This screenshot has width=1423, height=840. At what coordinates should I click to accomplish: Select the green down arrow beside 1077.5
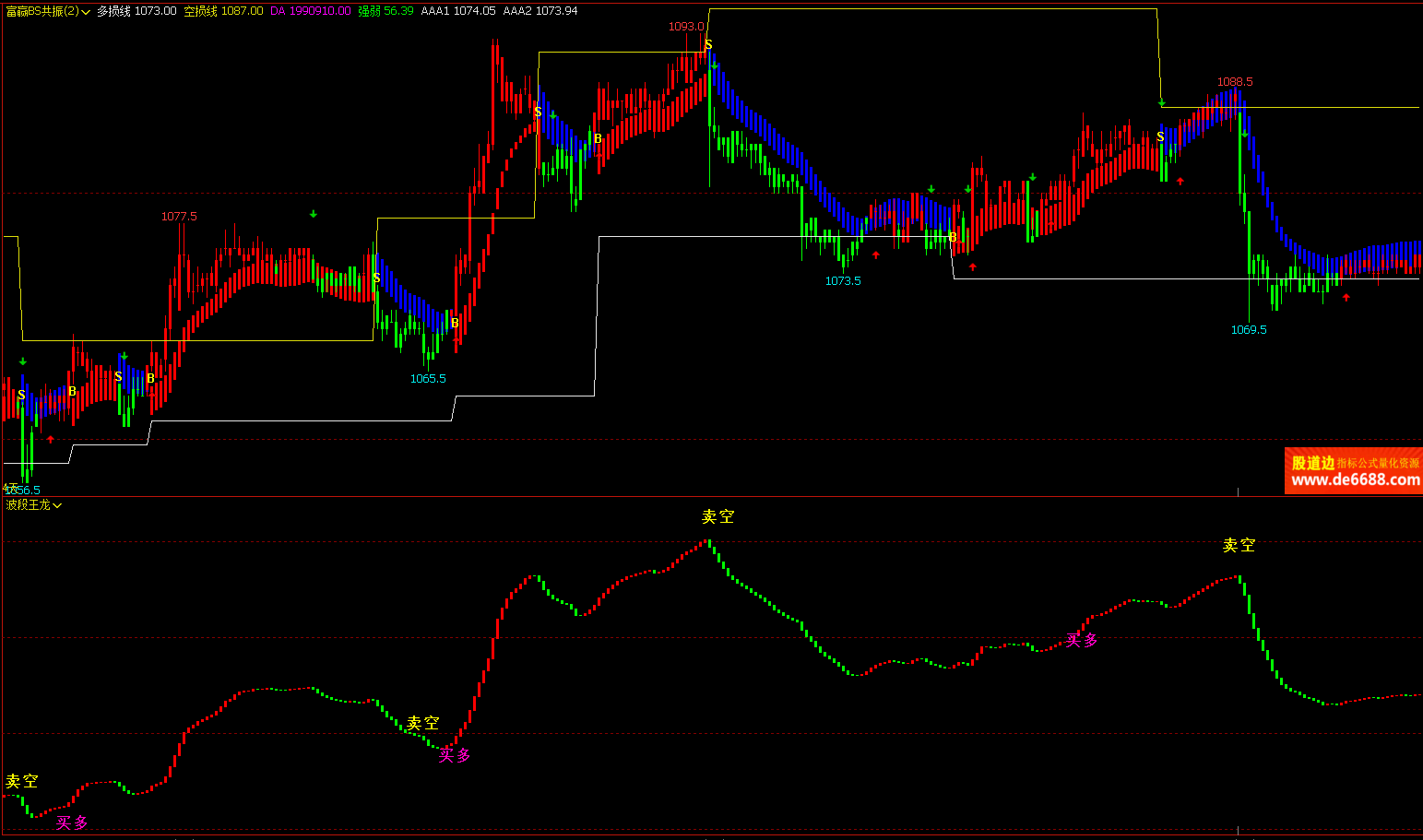(x=314, y=214)
